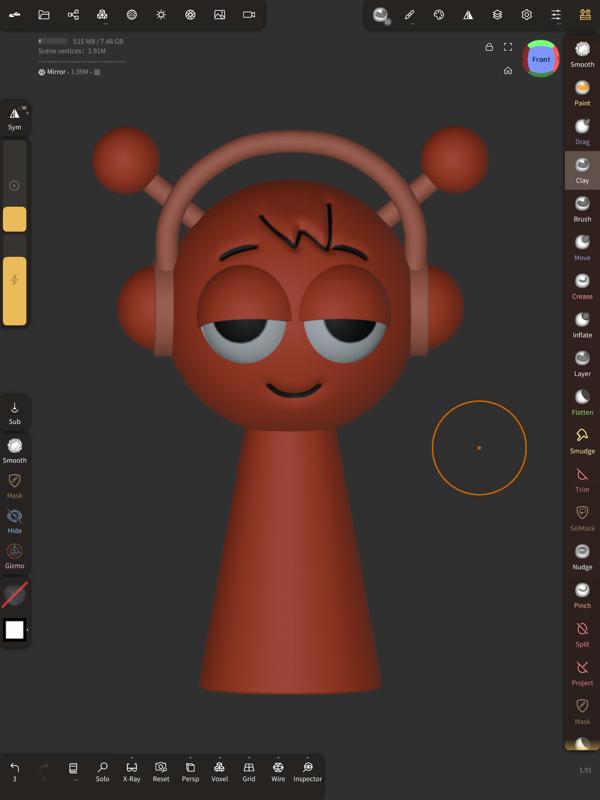Screen dimensions: 600x800
Task: Open the topology menu
Action: coord(102,15)
